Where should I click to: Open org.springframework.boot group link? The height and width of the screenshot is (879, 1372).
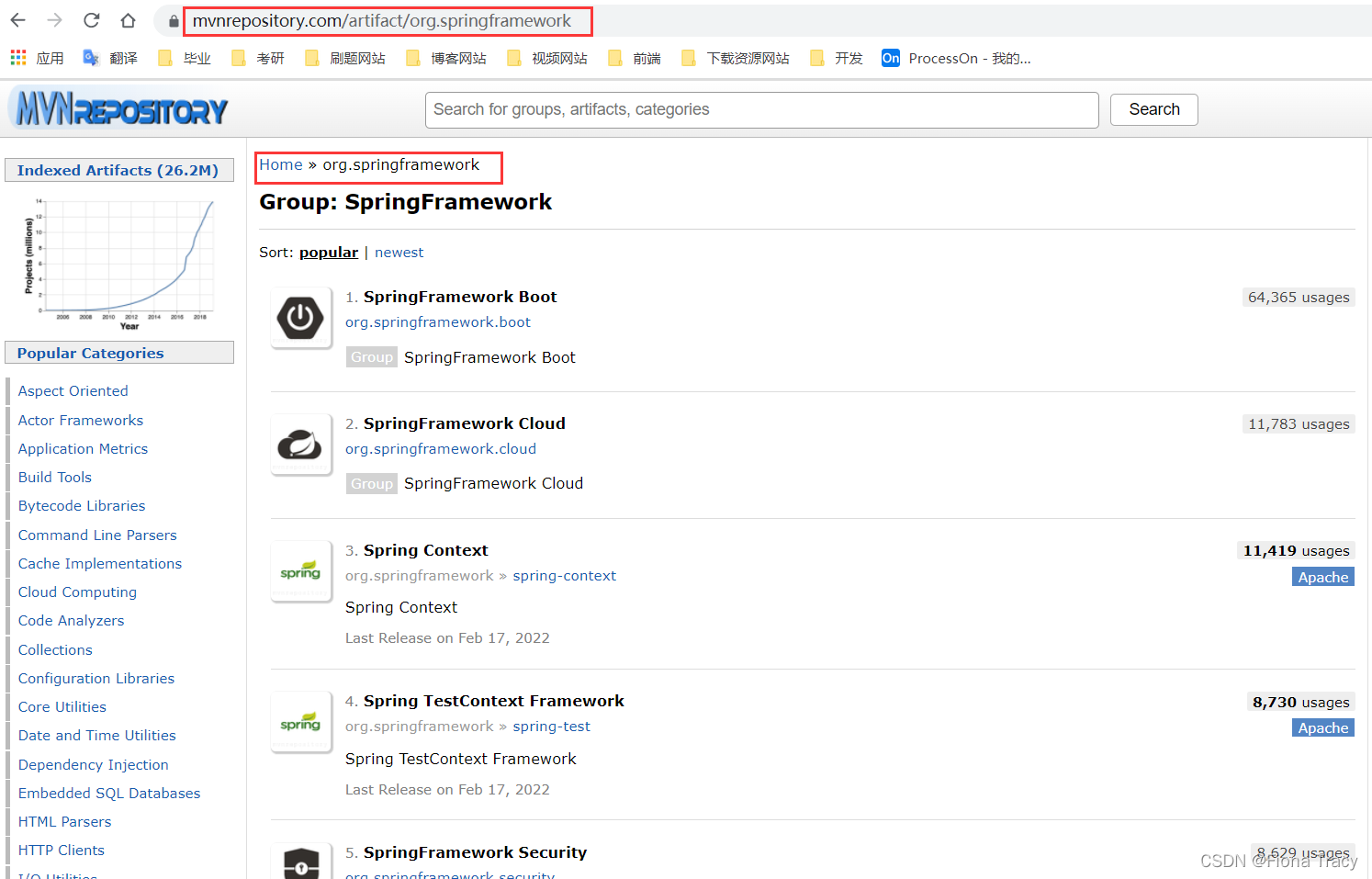tap(438, 322)
